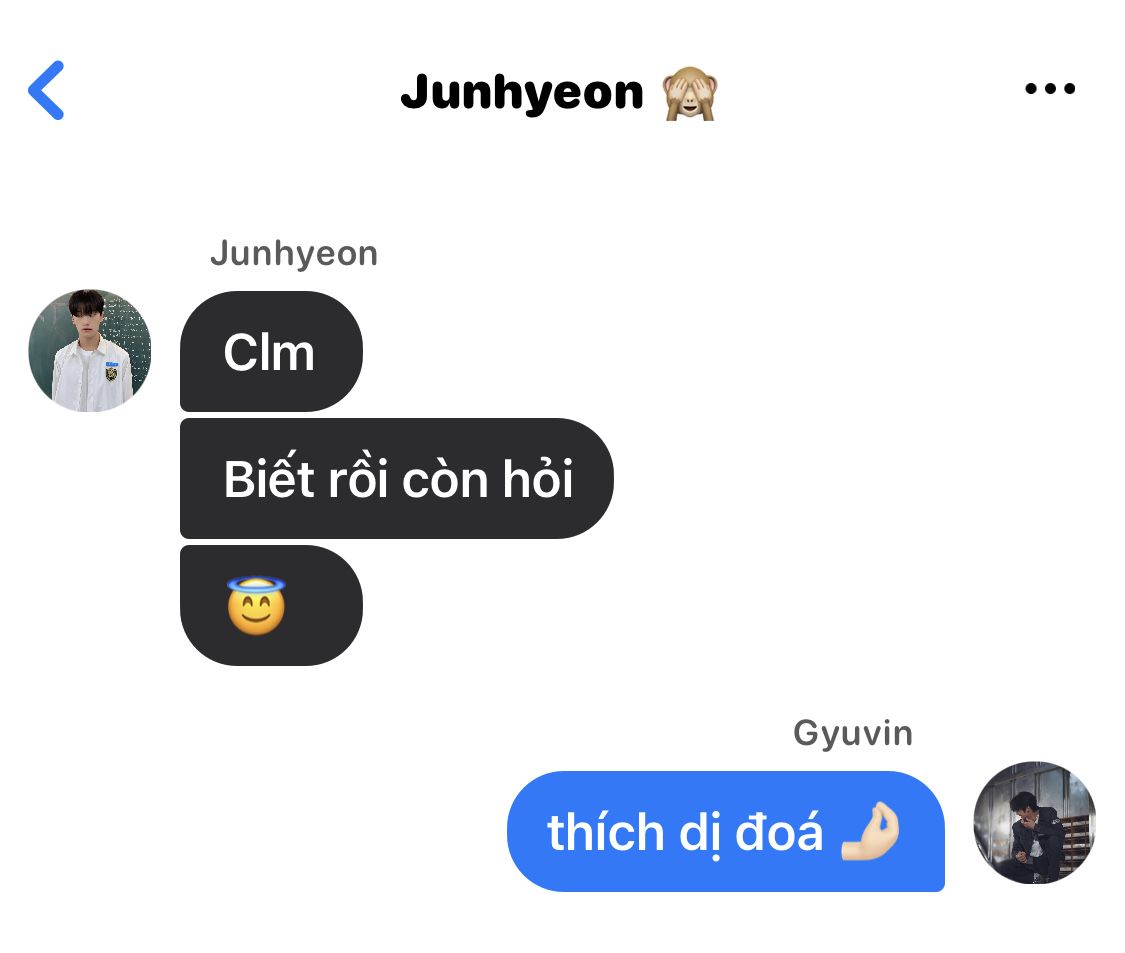Tap the word "rồi" in dark bubble
Screen dimensions: 1125x953
coord(358,477)
